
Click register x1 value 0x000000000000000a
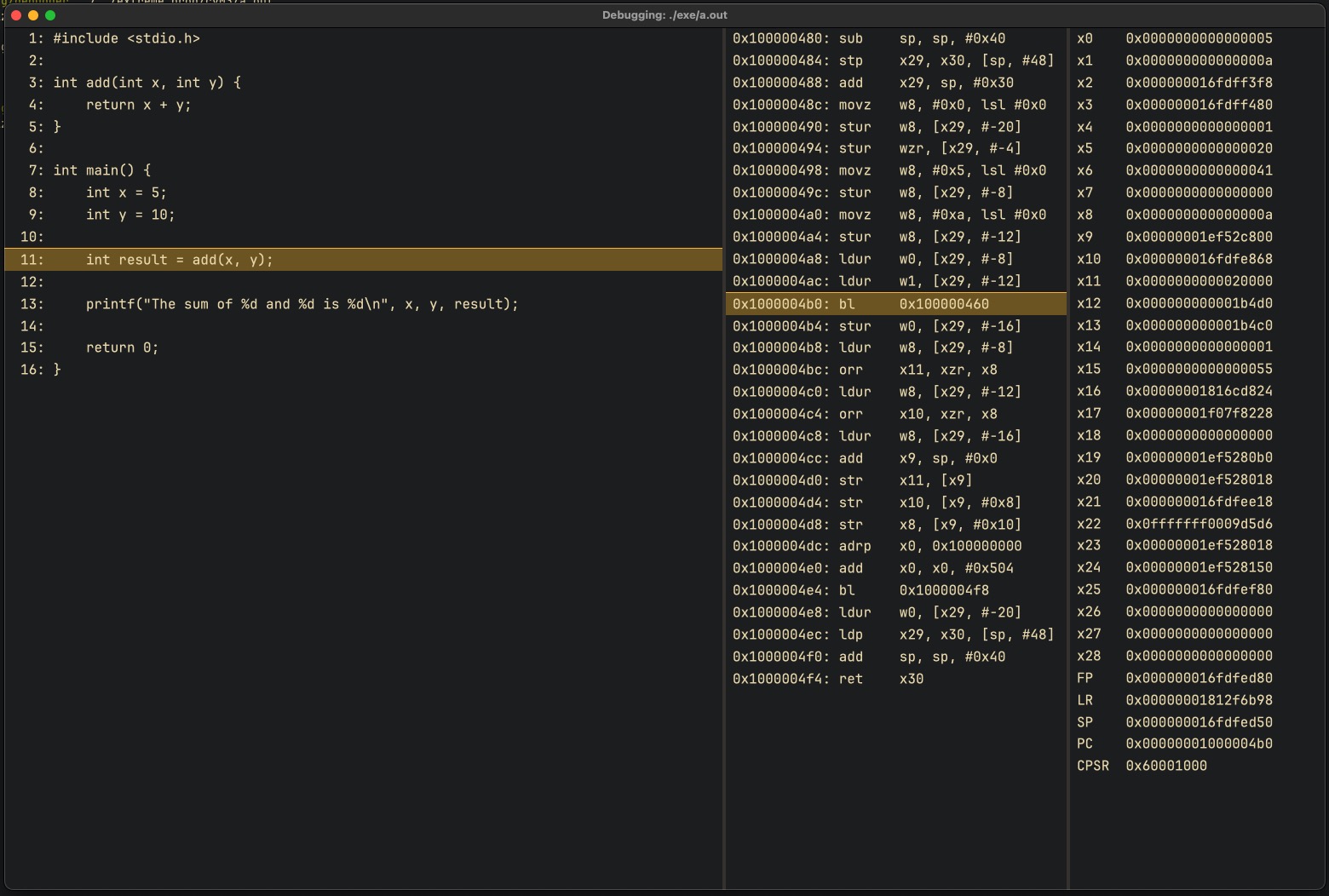point(1199,60)
